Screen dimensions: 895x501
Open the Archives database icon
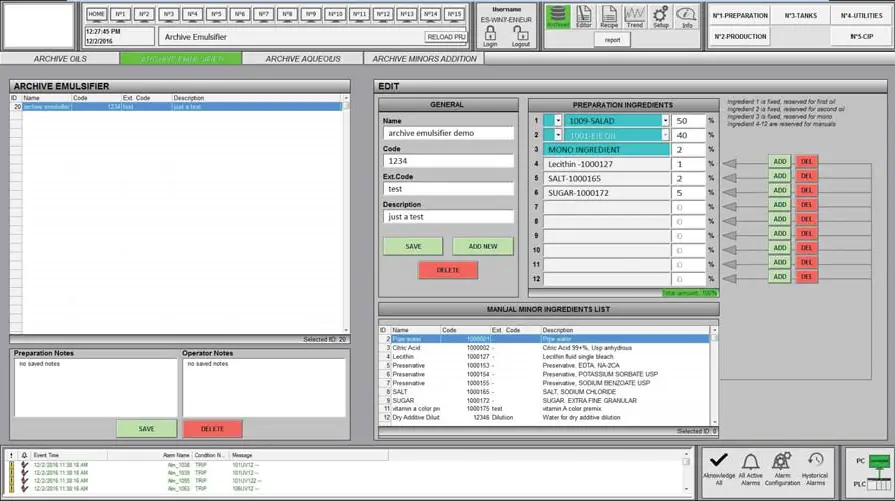[558, 16]
